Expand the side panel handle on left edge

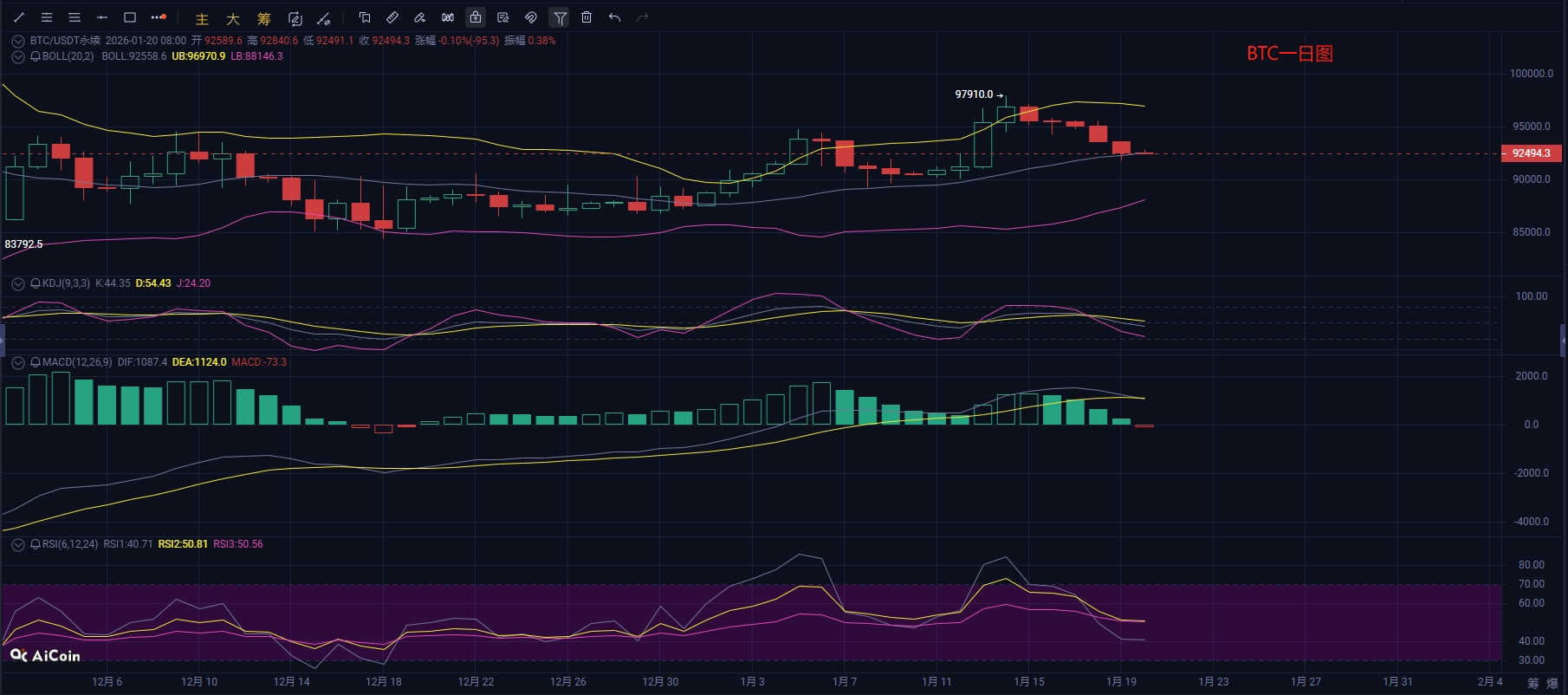[x=3, y=340]
